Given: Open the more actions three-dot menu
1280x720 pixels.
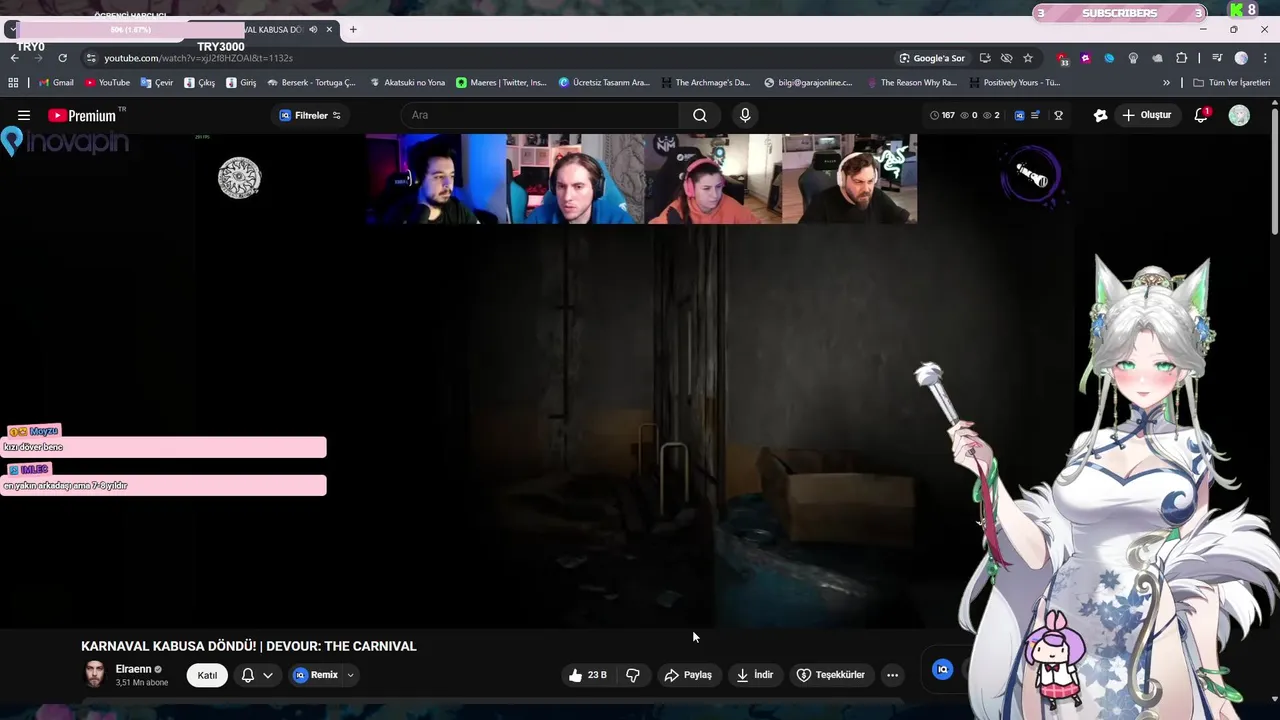Looking at the screenshot, I should pyautogui.click(x=892, y=675).
